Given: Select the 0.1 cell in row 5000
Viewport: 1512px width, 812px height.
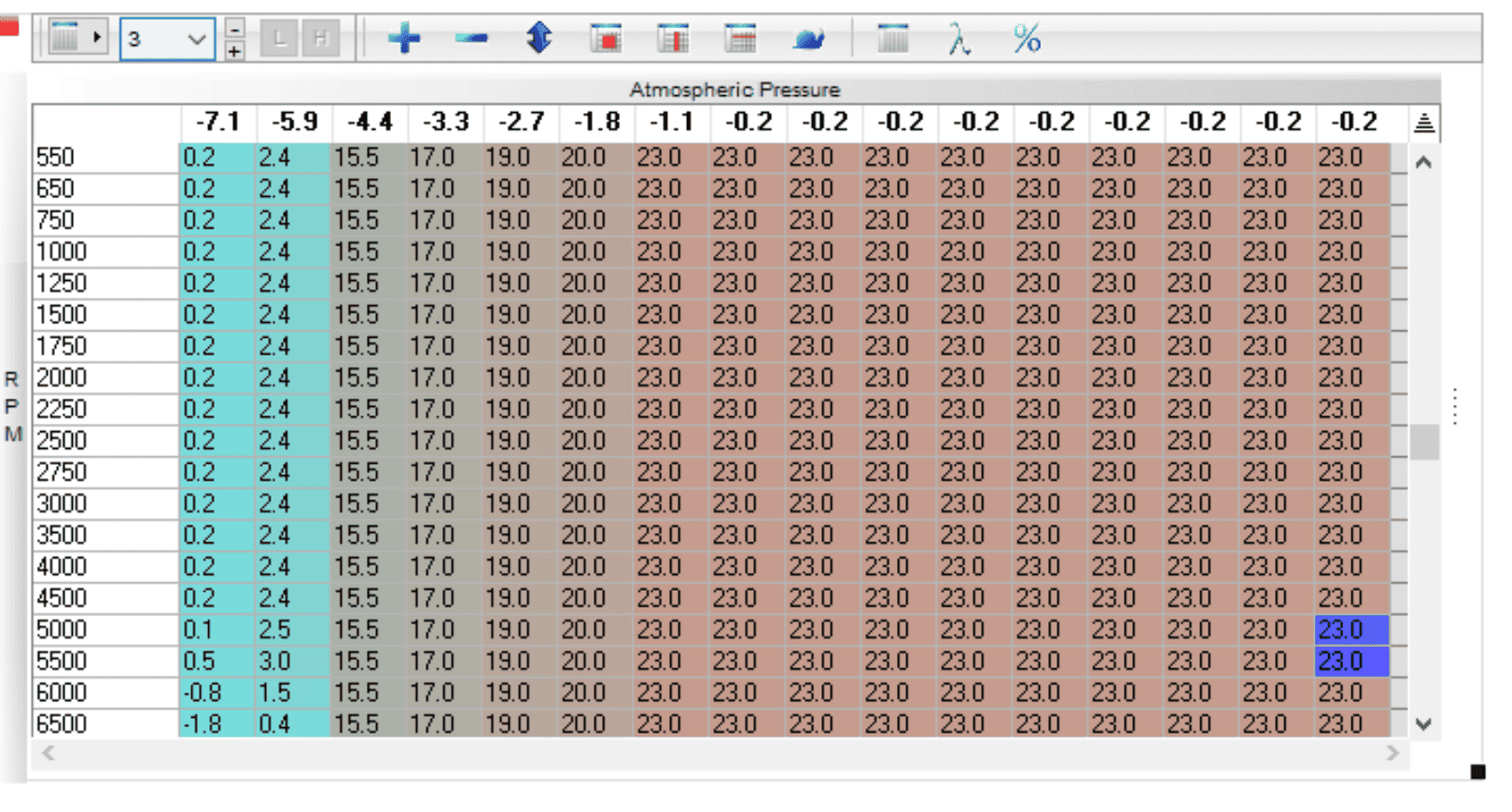Looking at the screenshot, I should 217,630.
